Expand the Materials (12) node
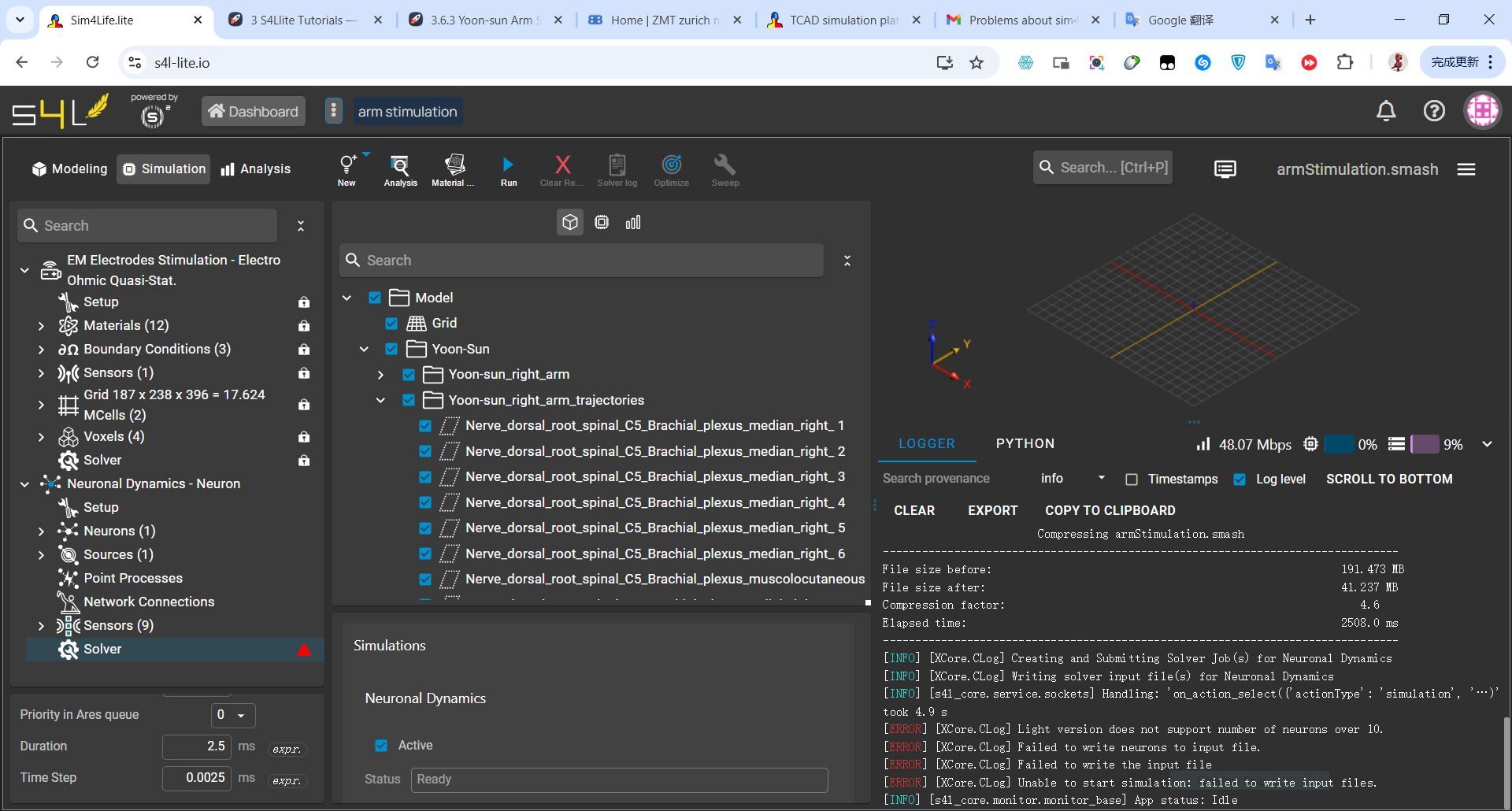 pyautogui.click(x=41, y=326)
